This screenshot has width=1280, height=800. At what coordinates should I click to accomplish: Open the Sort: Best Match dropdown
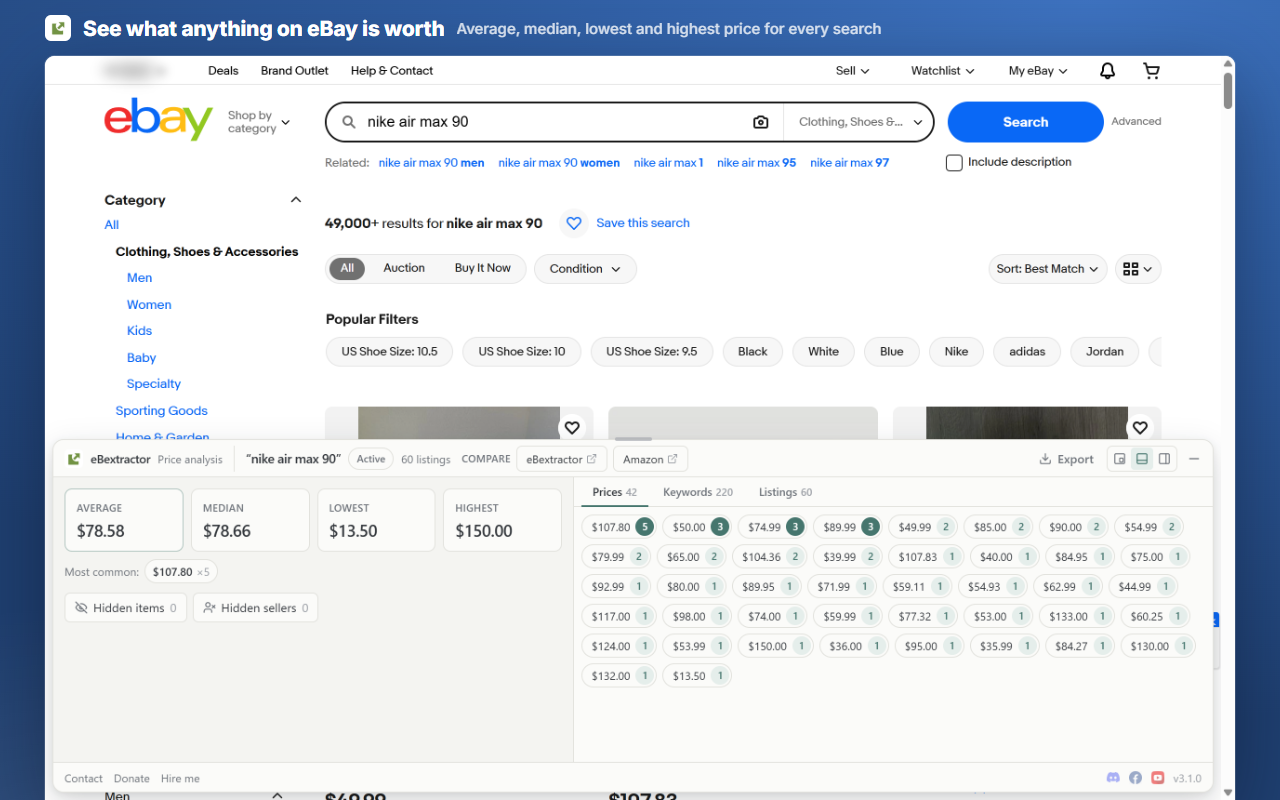(1047, 269)
